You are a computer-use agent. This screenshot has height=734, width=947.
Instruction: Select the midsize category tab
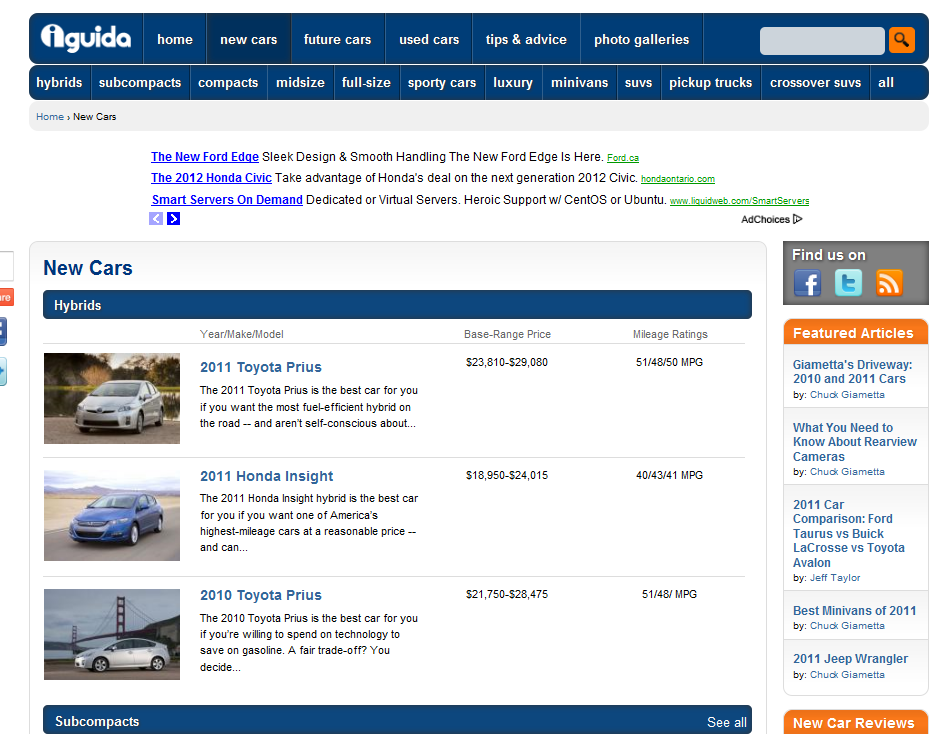point(300,83)
